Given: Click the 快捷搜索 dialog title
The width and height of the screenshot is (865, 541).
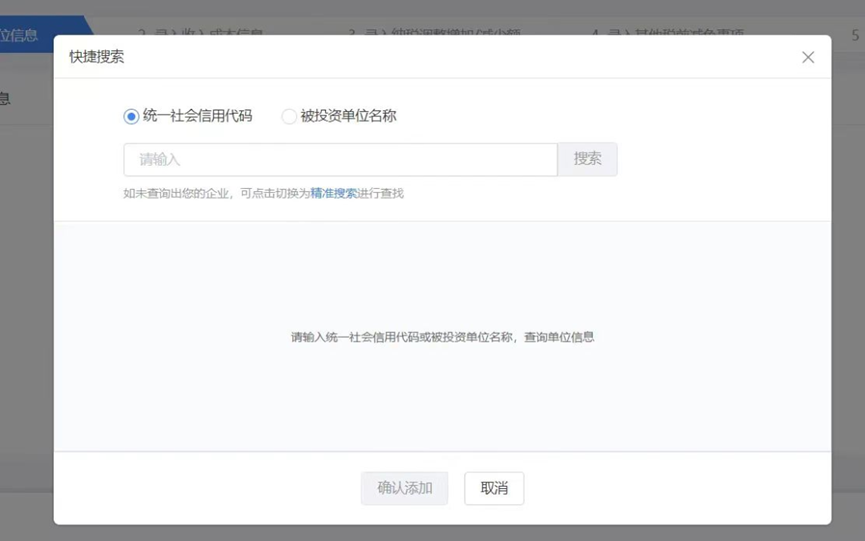Looking at the screenshot, I should [97, 57].
